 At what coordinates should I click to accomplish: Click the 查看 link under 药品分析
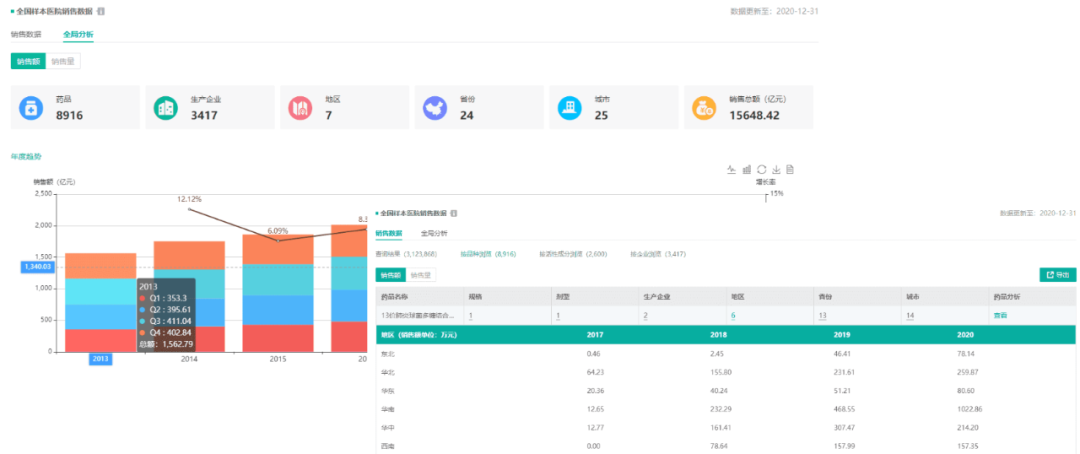point(999,315)
